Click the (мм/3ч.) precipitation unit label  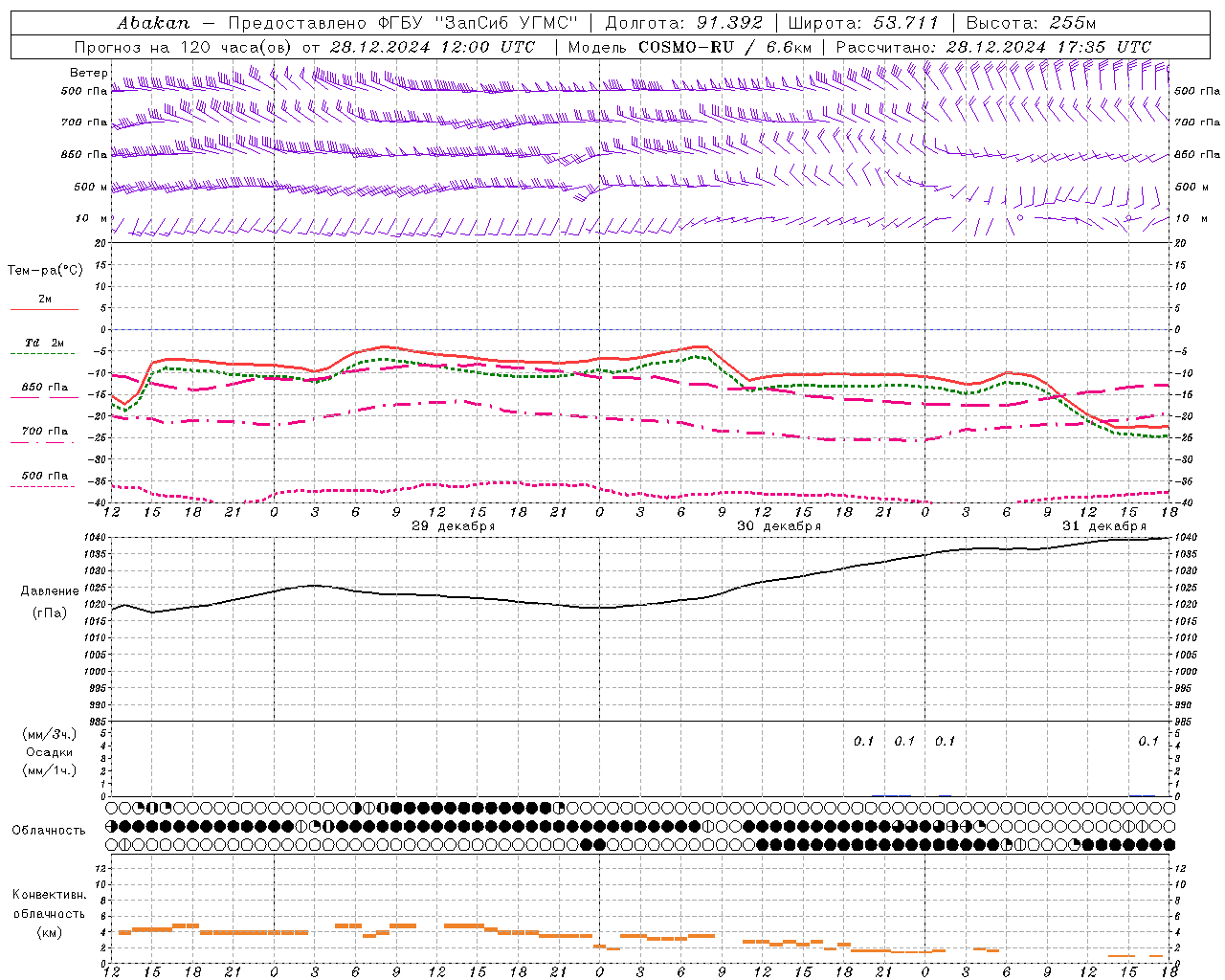pyautogui.click(x=49, y=734)
